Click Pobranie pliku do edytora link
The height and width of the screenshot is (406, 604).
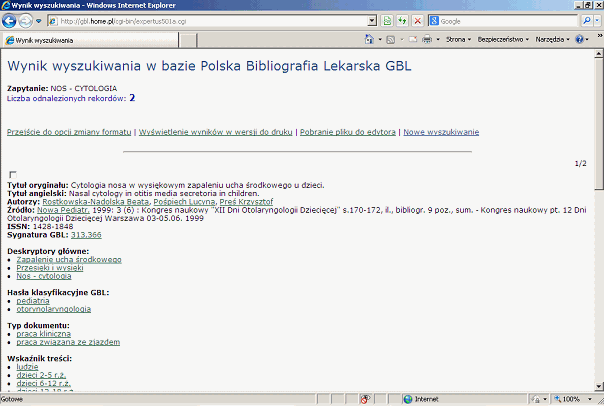[x=348, y=132]
